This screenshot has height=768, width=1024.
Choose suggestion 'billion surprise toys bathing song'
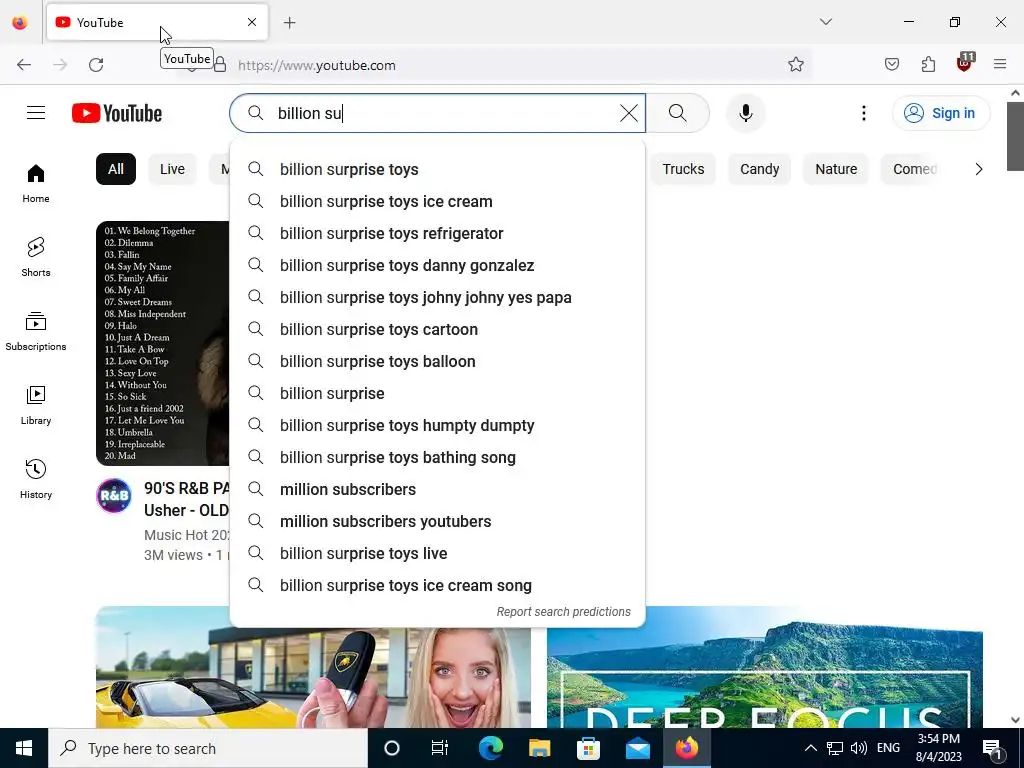coord(438,457)
